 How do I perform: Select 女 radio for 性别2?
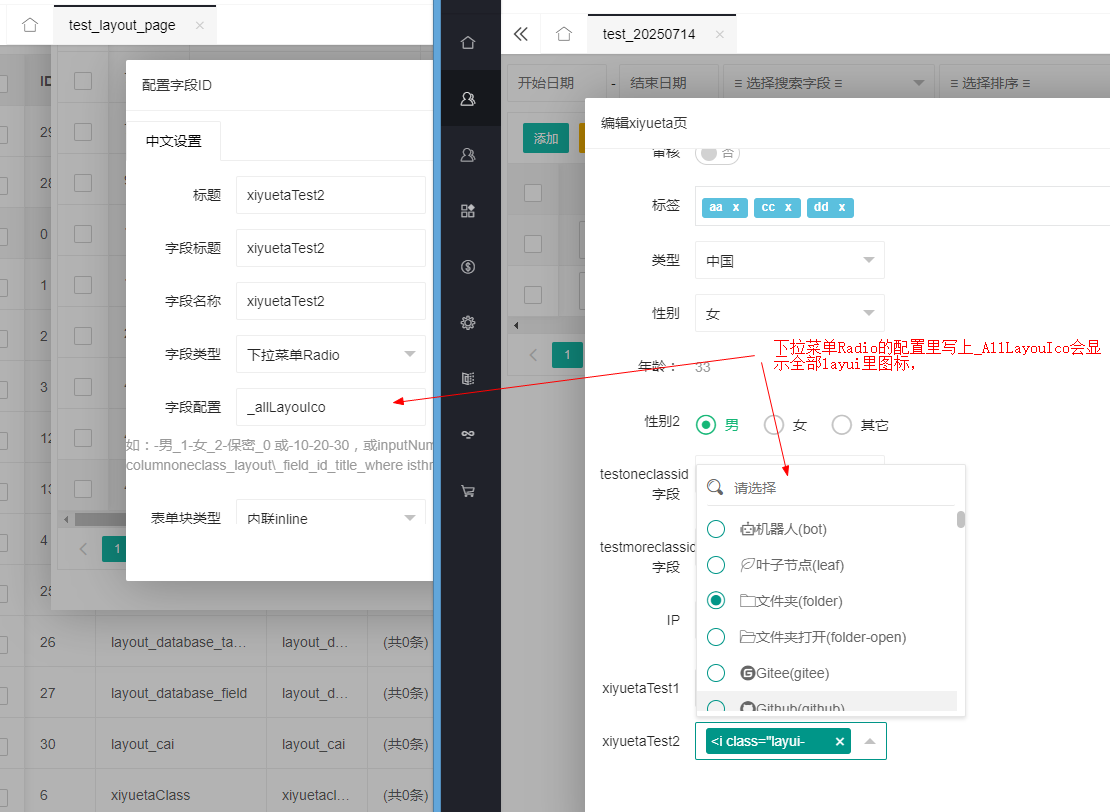point(773,425)
